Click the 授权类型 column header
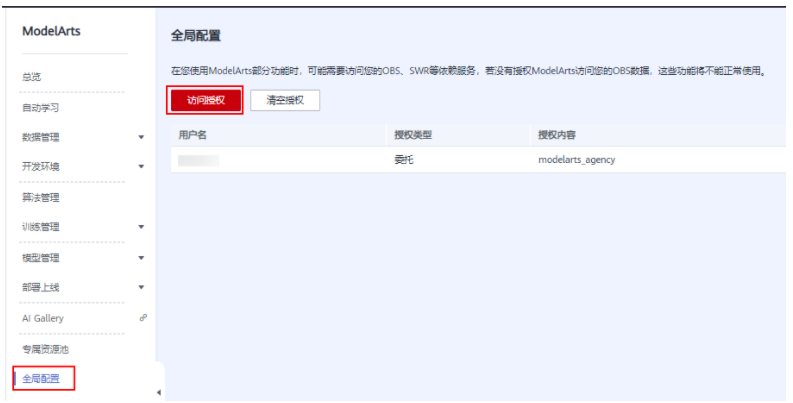This screenshot has height=403, width=793. tap(413, 135)
